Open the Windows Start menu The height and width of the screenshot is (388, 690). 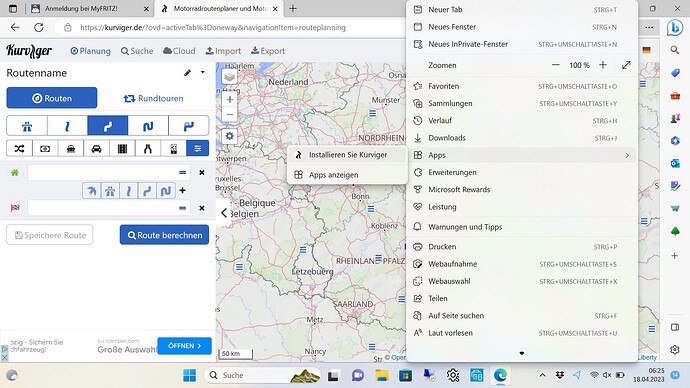point(190,375)
